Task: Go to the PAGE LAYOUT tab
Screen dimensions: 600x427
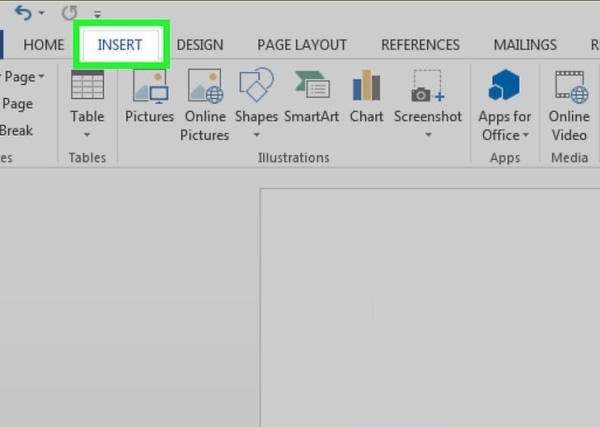Action: click(302, 45)
